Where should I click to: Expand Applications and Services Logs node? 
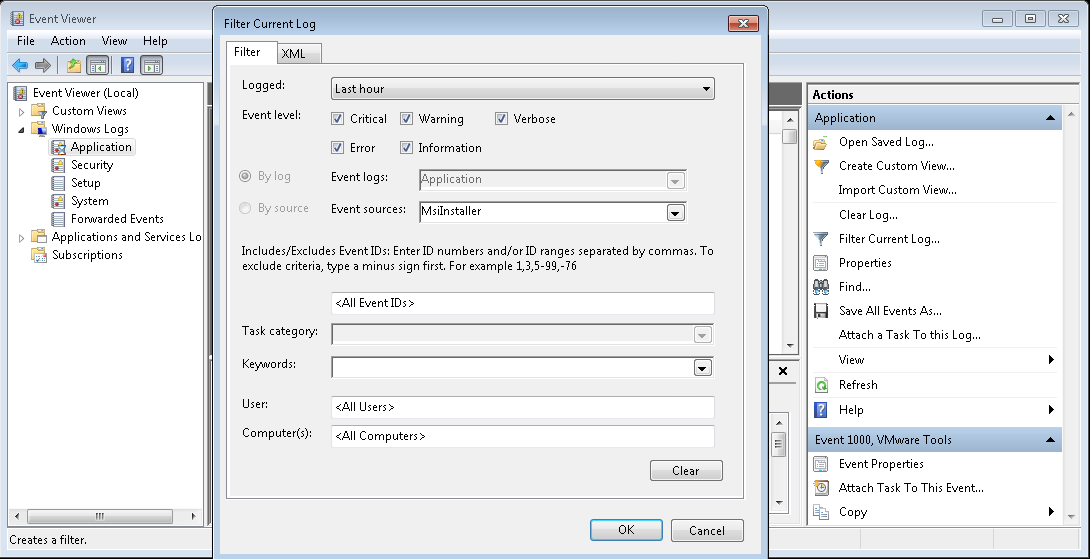click(x=22, y=238)
